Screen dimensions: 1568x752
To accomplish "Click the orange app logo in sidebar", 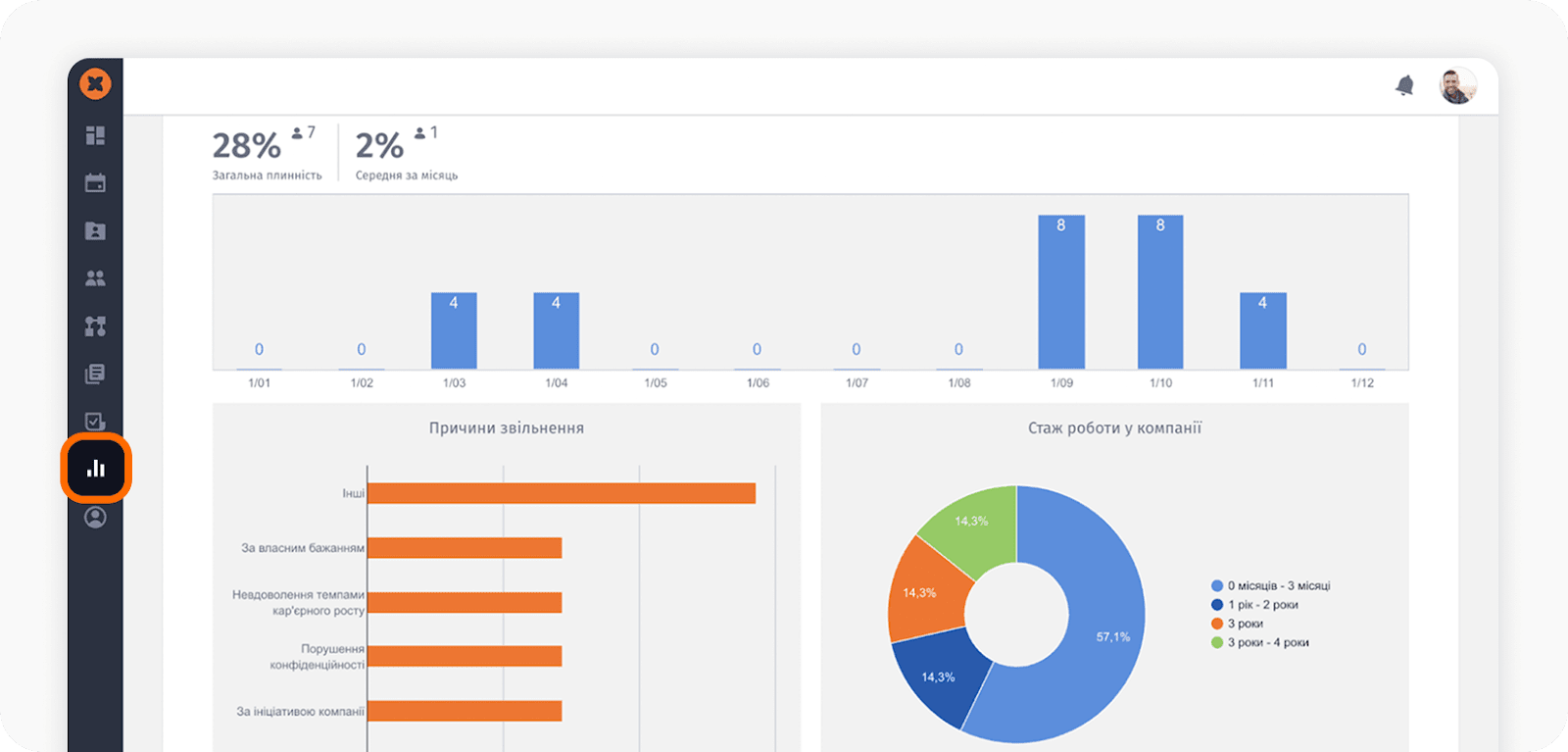I will [x=95, y=84].
